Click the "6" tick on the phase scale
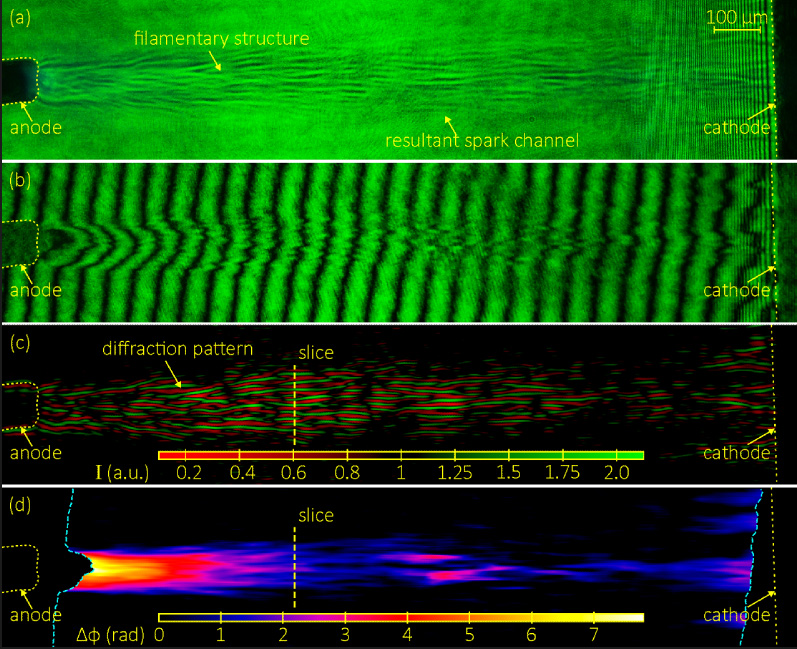Image resolution: width=797 pixels, height=649 pixels. (x=532, y=635)
